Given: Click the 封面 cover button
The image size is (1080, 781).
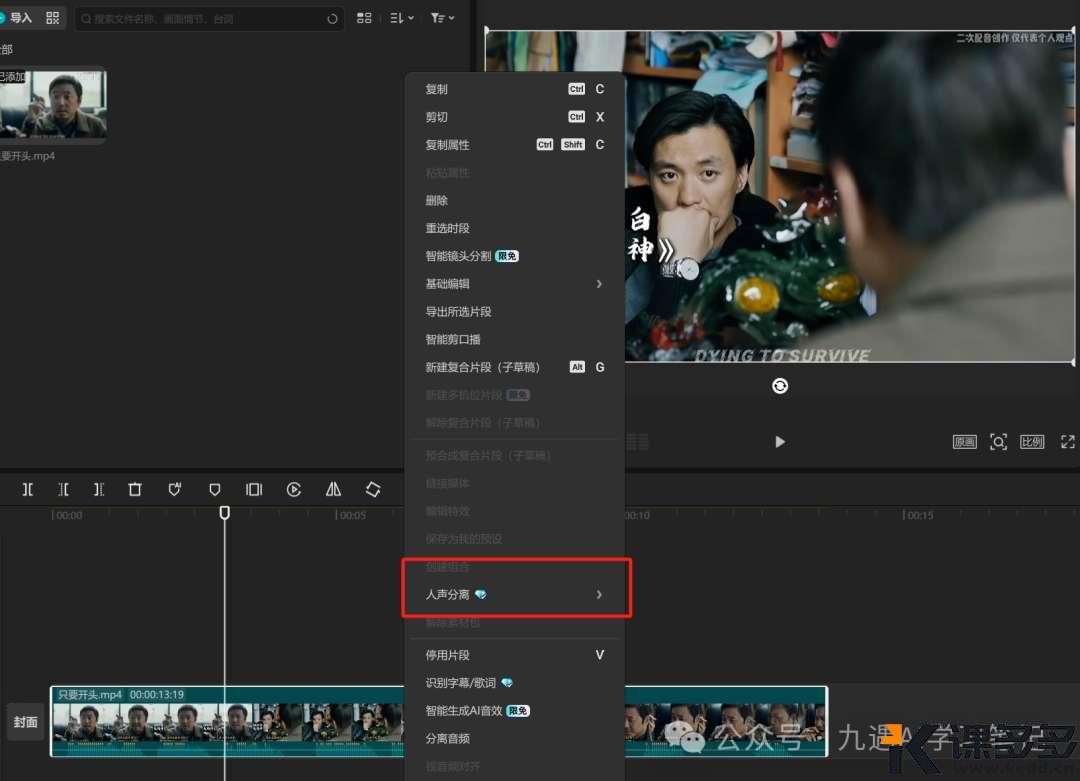Looking at the screenshot, I should 25,722.
